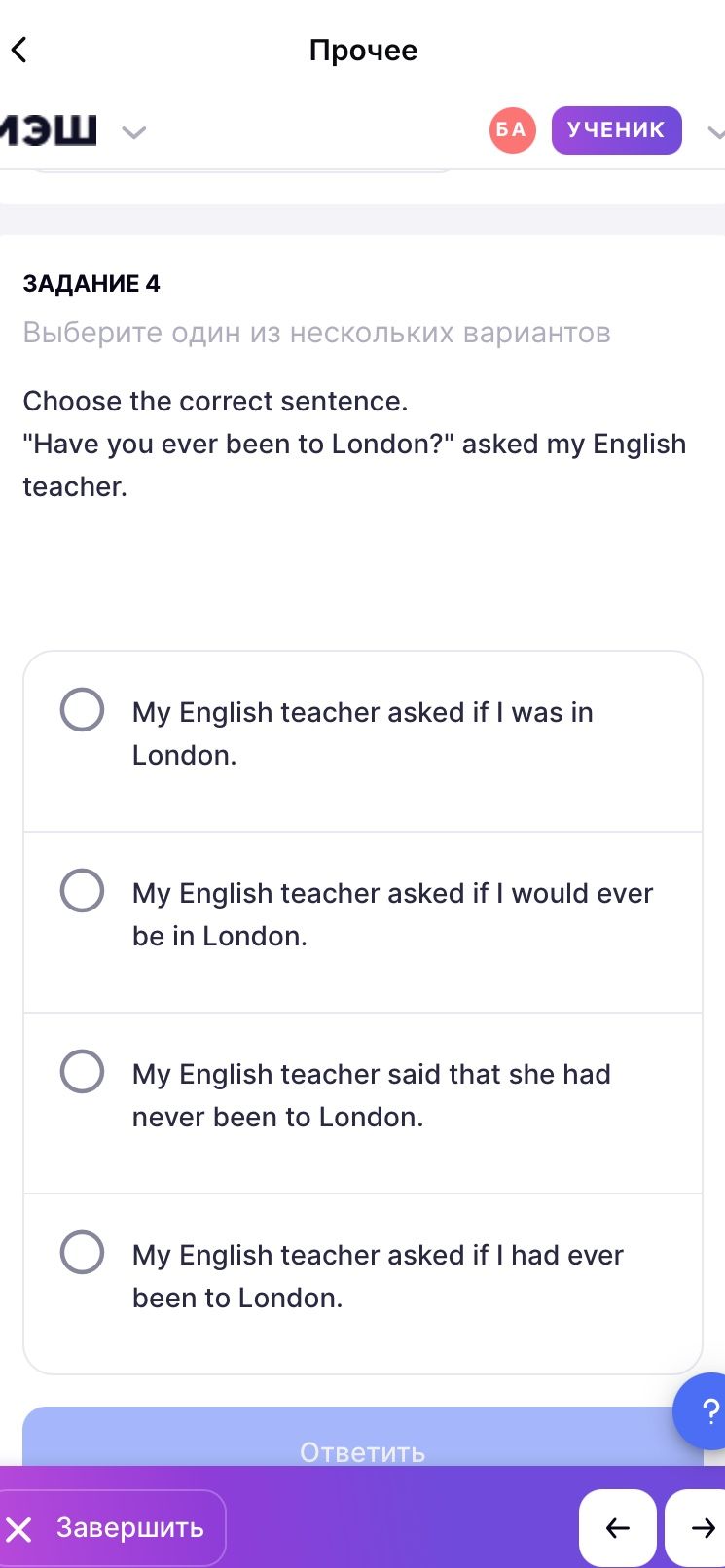Click the УЧЕНИК role badge
This screenshot has height=1568, width=725.
(616, 130)
